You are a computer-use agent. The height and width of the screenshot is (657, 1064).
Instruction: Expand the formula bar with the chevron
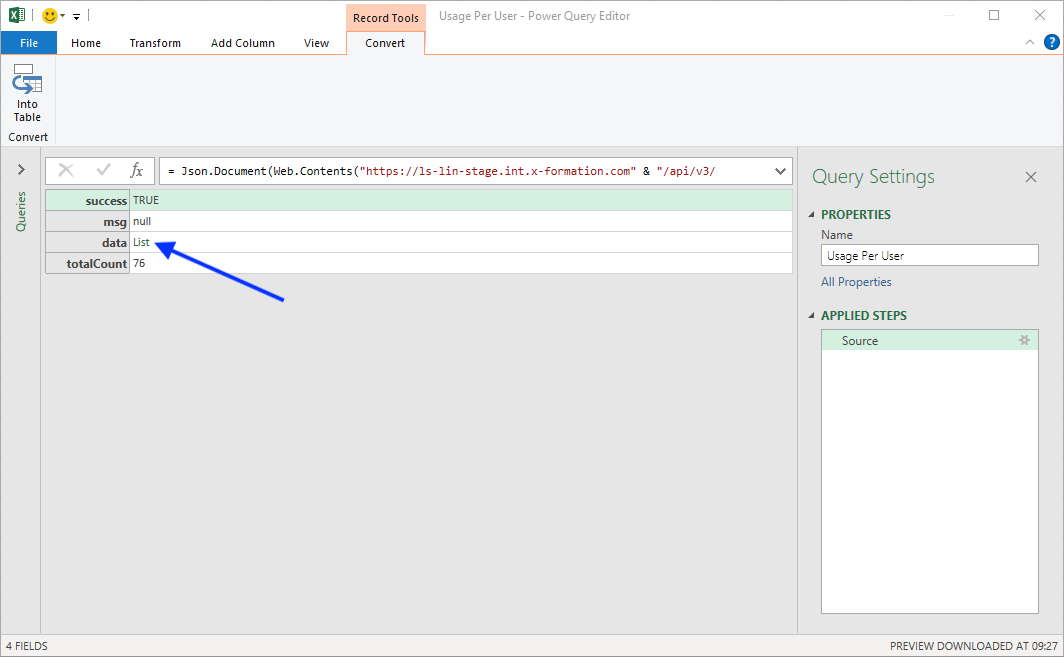pyautogui.click(x=780, y=171)
